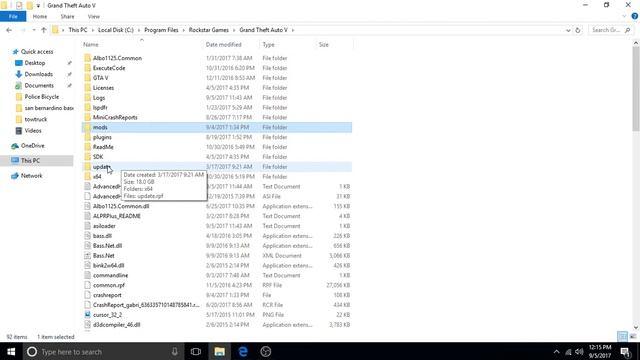Go back using the back arrow
The width and height of the screenshot is (640, 360).
[x=9, y=30]
